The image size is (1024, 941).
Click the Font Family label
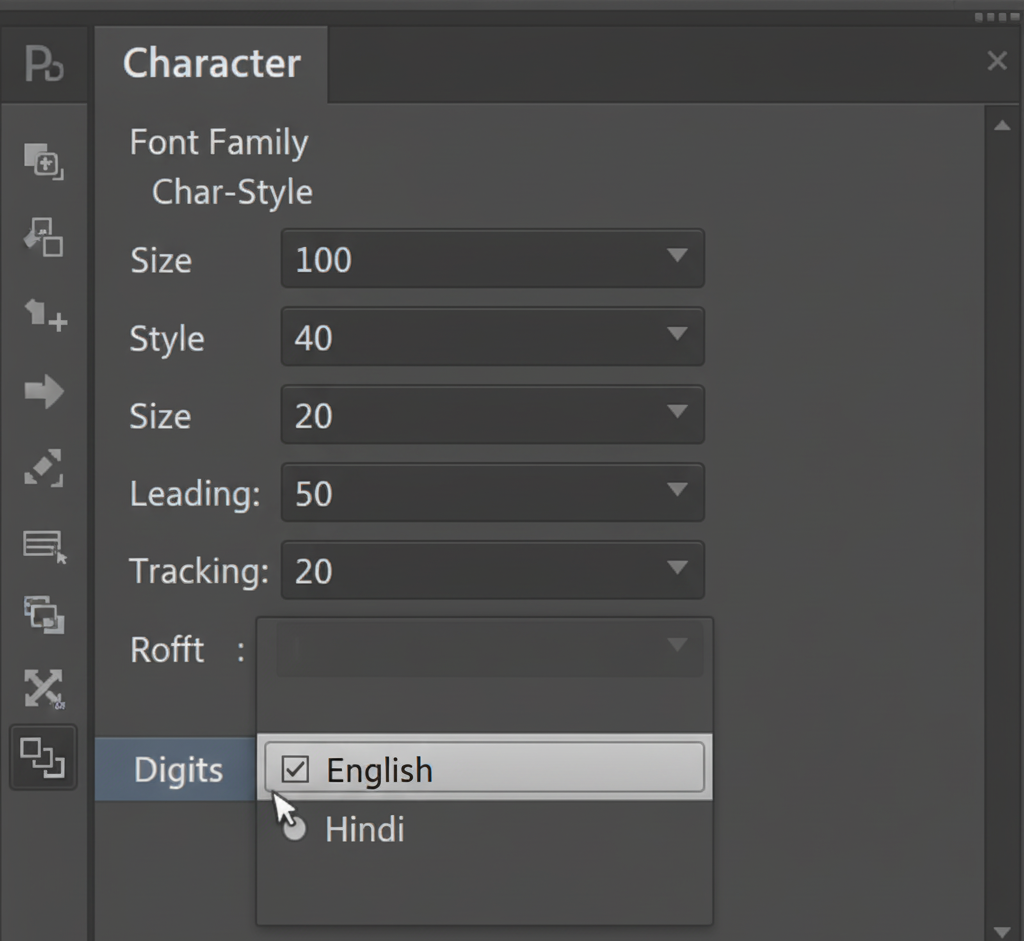(218, 143)
